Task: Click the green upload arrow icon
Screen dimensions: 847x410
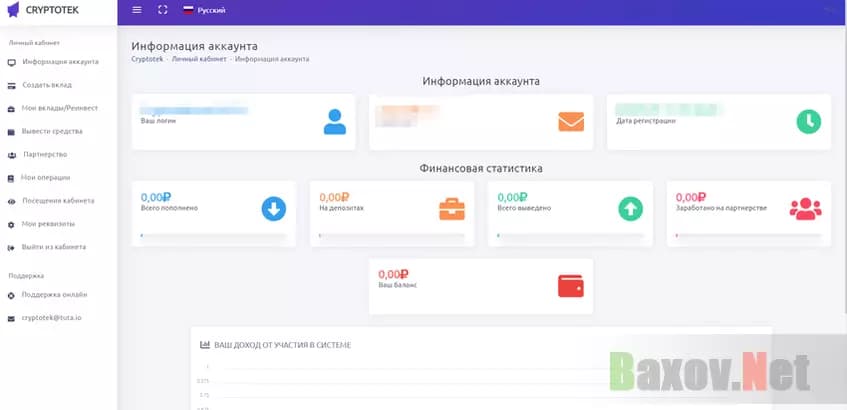Action: [630, 209]
